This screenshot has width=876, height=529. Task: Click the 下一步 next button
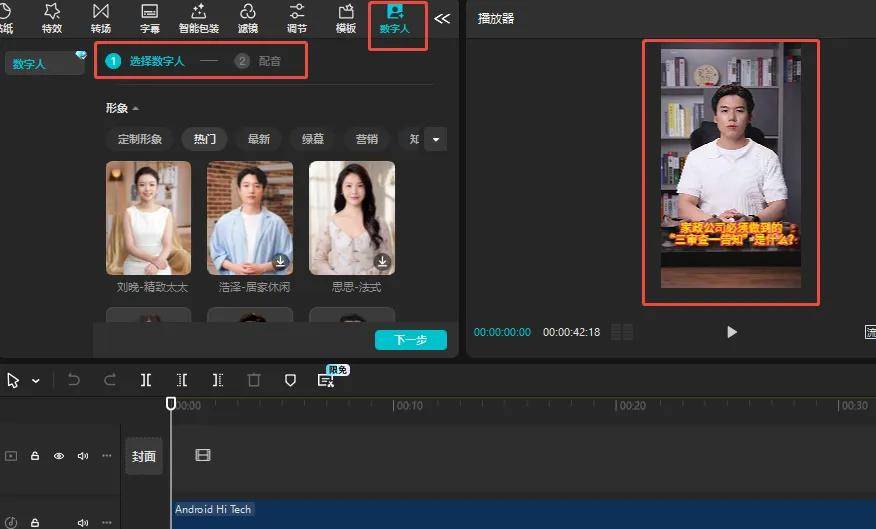point(410,340)
